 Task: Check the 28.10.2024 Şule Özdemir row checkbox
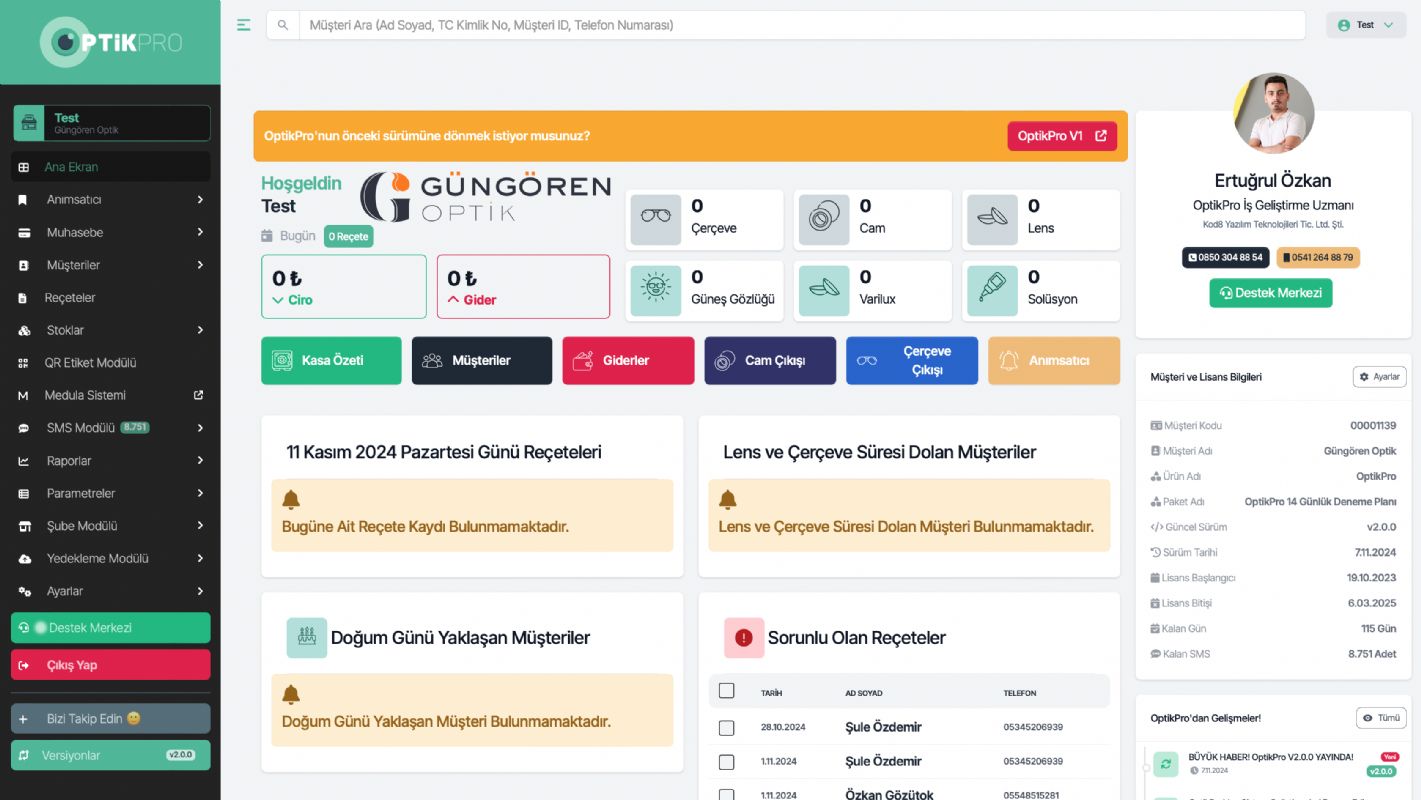point(727,728)
